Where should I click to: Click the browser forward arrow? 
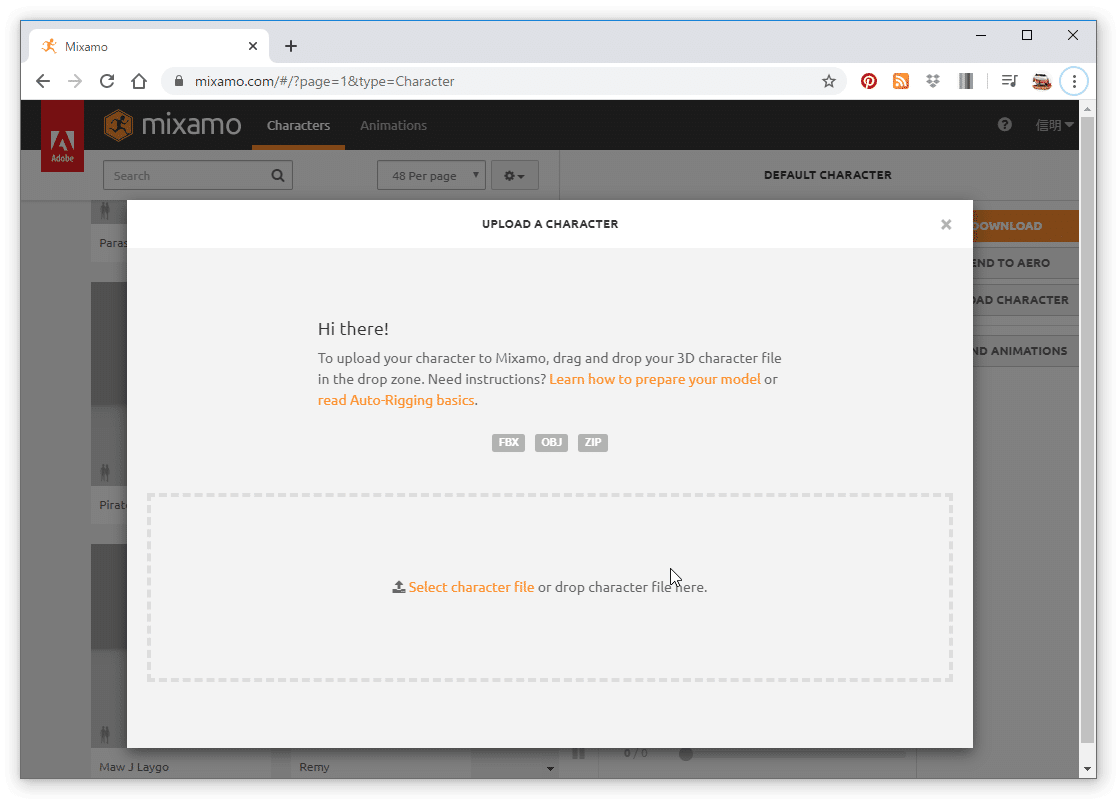point(75,81)
